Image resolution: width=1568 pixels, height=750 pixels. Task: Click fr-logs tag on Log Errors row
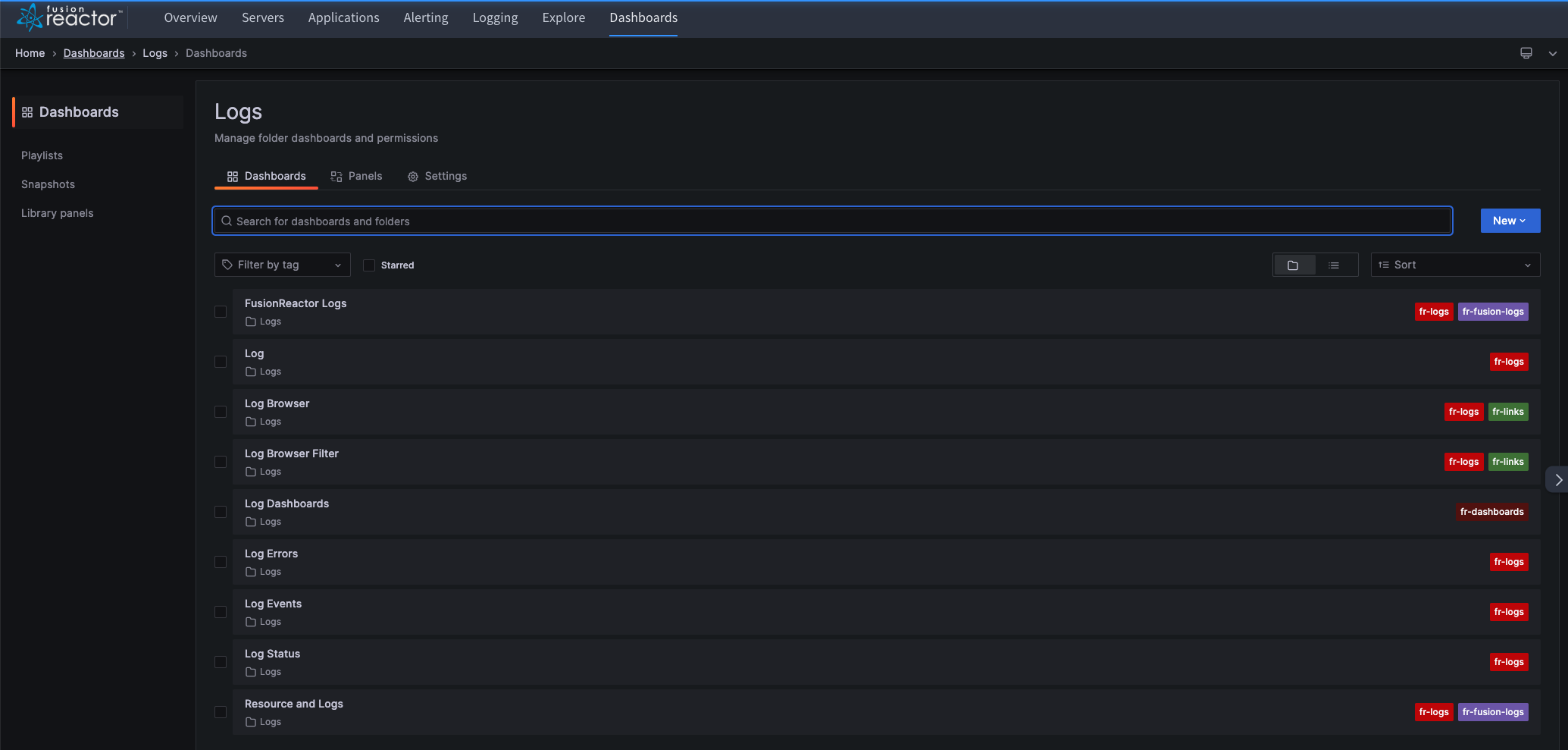[x=1509, y=562]
